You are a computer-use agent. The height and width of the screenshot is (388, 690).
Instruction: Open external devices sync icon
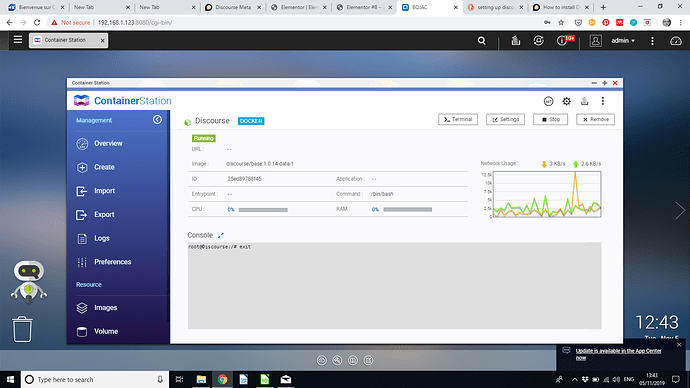tap(538, 40)
